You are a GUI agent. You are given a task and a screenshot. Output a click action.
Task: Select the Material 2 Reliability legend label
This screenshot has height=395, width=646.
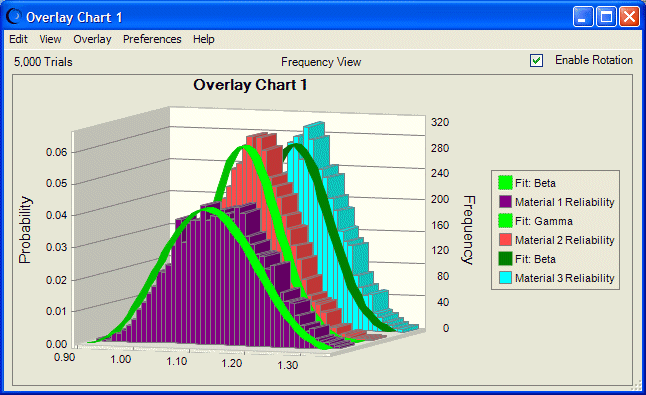coord(564,240)
